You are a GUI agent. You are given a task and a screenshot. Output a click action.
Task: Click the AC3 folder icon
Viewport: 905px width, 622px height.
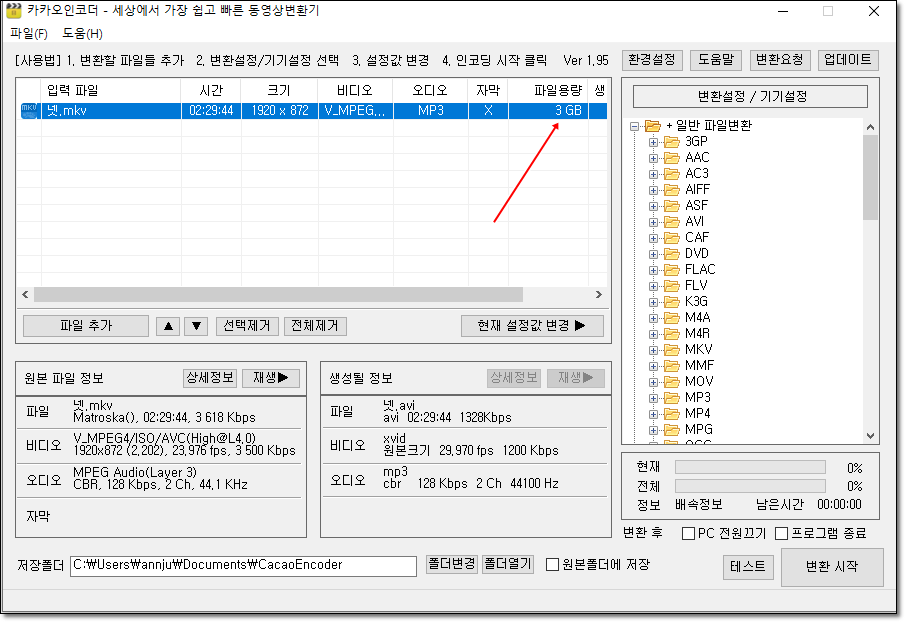tap(671, 174)
